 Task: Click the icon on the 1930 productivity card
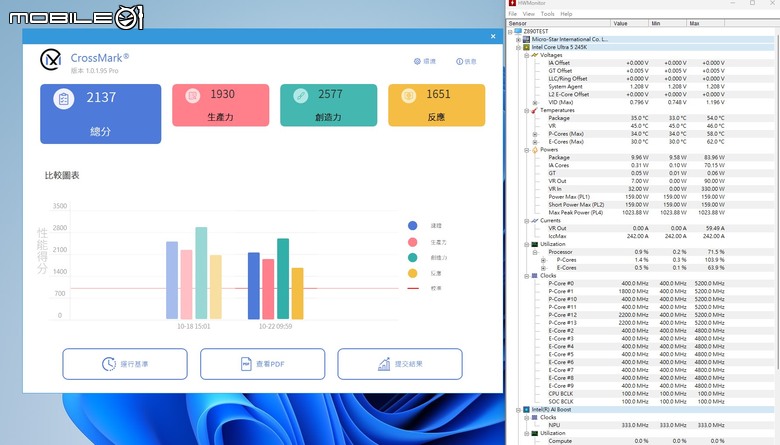point(193,95)
